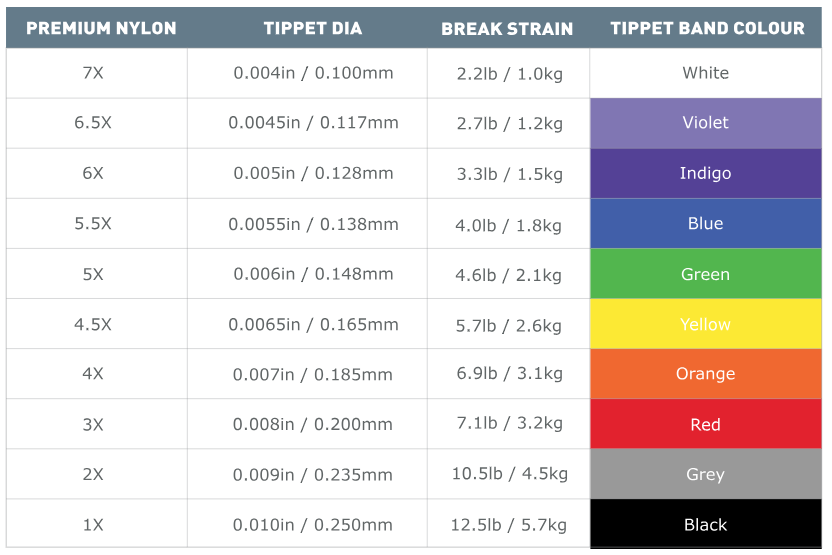The height and width of the screenshot is (555, 832).
Task: Select the 4.5X row label
Action: 93,324
